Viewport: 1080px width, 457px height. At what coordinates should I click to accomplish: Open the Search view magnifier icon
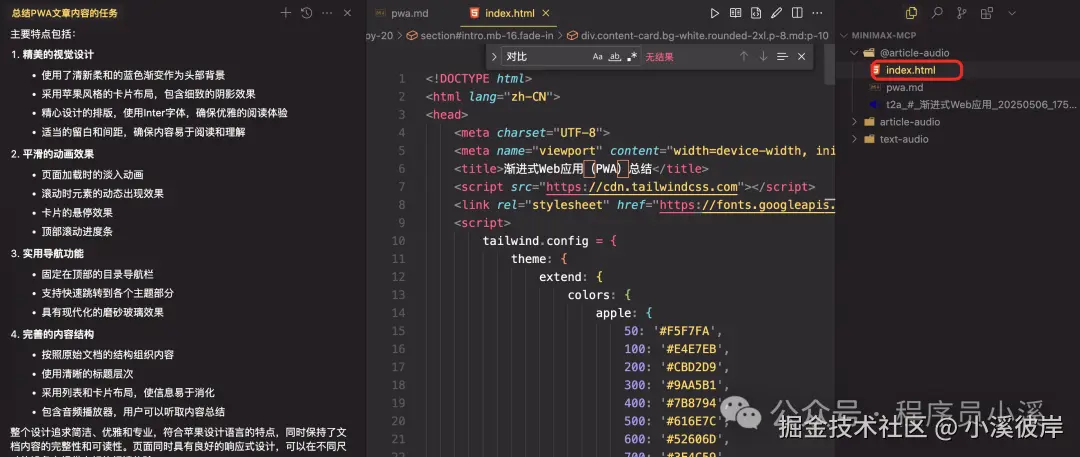[x=937, y=13]
